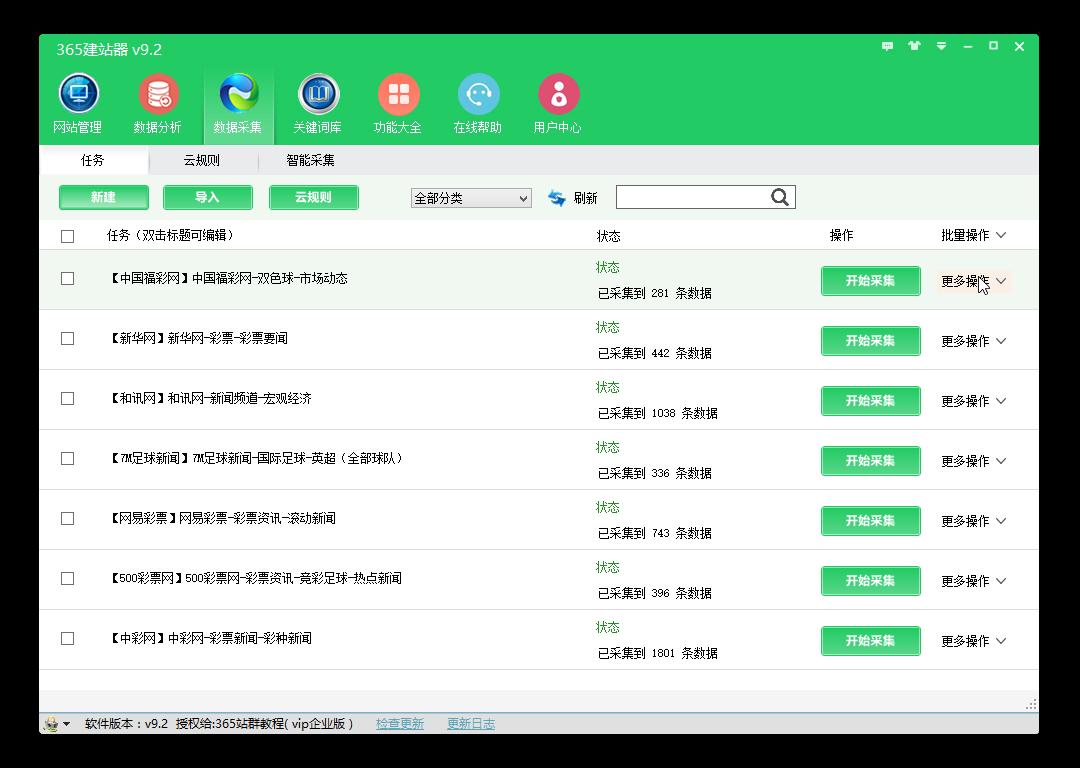Select the 中彩网-彩票新闻-彩种新闻 task title

pyautogui.click(x=211, y=639)
